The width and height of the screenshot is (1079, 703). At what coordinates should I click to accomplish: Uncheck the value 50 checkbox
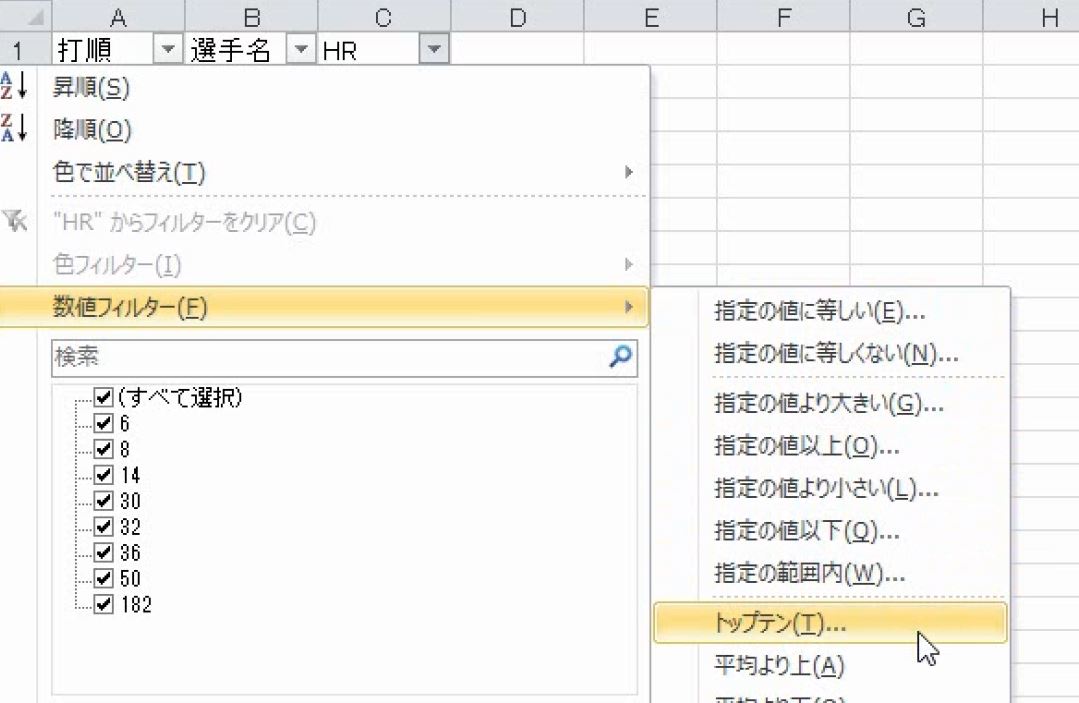pos(102,578)
